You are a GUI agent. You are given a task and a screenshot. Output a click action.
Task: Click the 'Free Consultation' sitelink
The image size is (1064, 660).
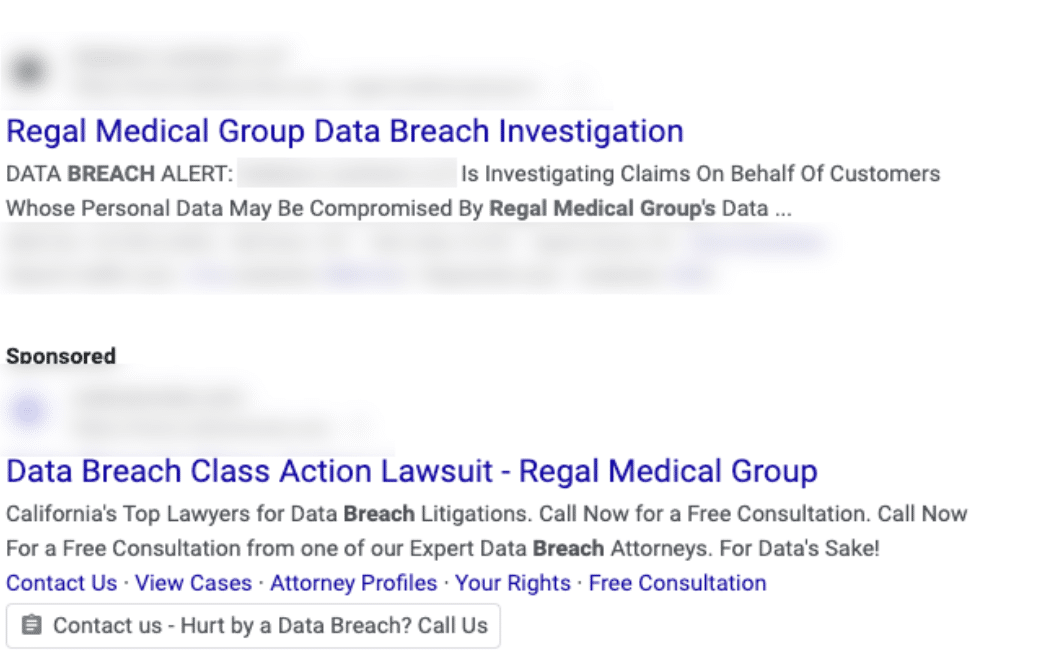(678, 583)
